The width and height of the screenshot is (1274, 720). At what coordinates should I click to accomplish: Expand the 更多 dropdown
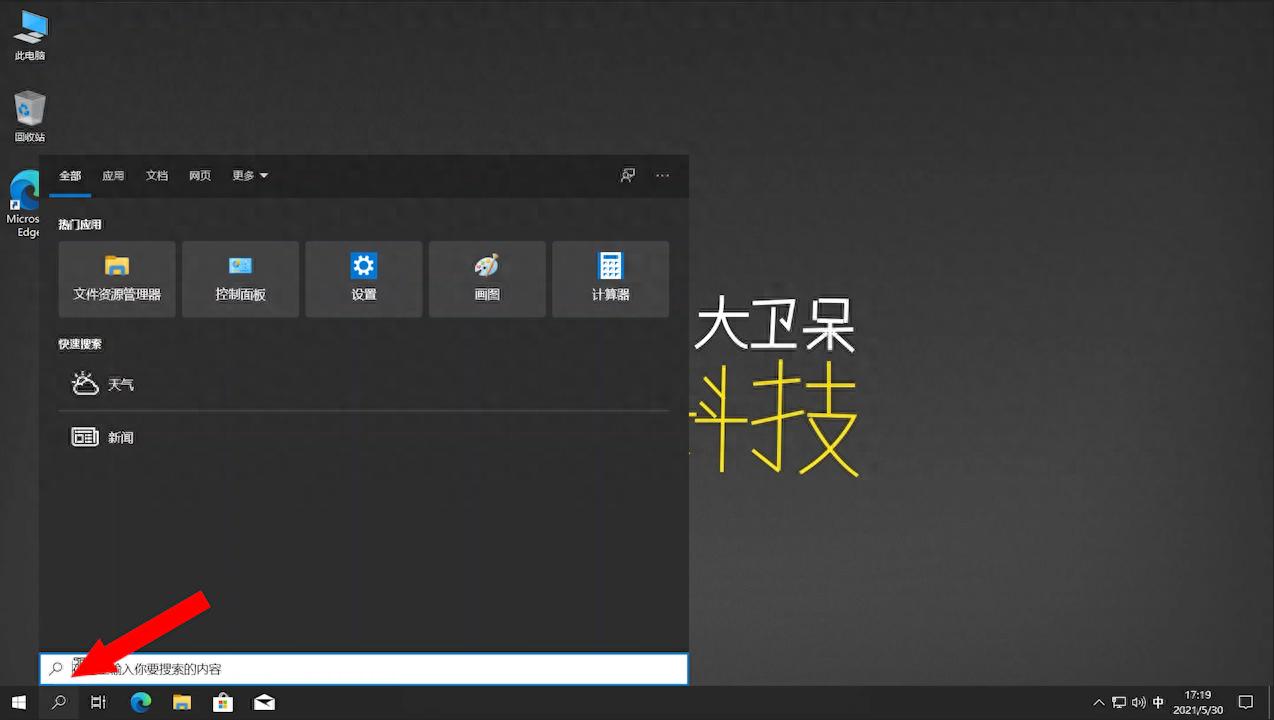(250, 175)
